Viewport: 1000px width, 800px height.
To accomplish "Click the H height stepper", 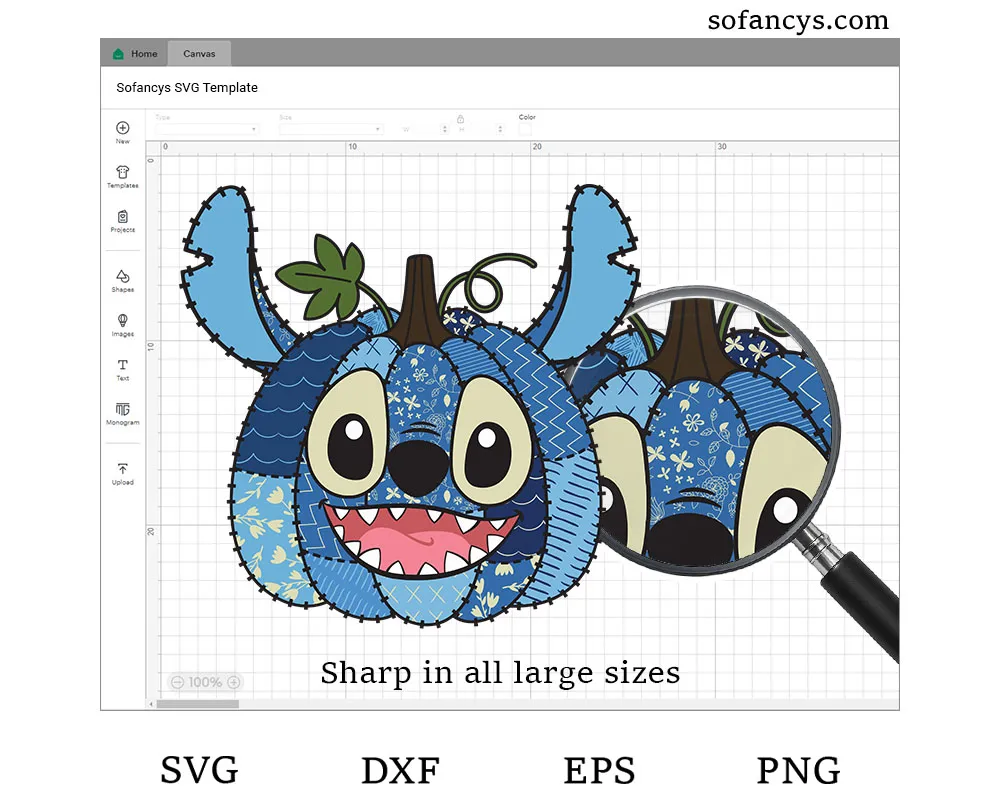I will pyautogui.click(x=500, y=129).
